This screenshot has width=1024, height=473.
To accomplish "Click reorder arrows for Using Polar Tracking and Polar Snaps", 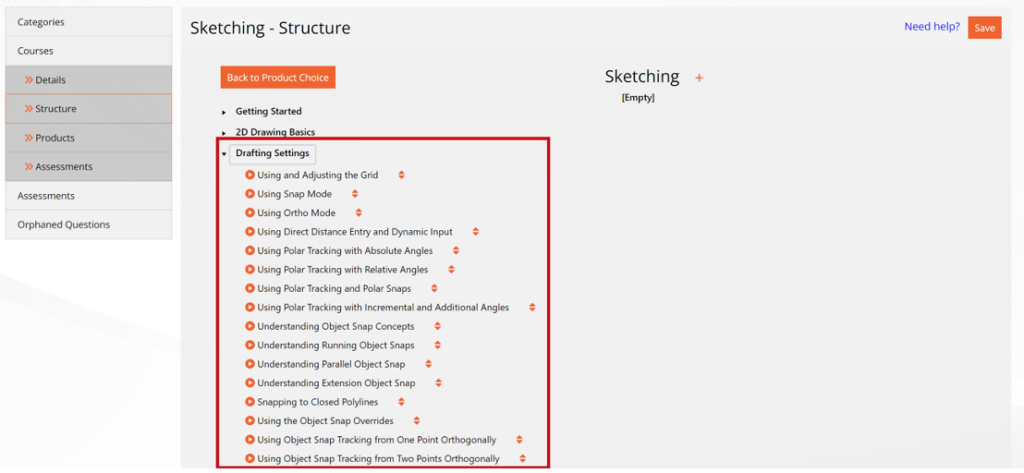I will tap(434, 289).
